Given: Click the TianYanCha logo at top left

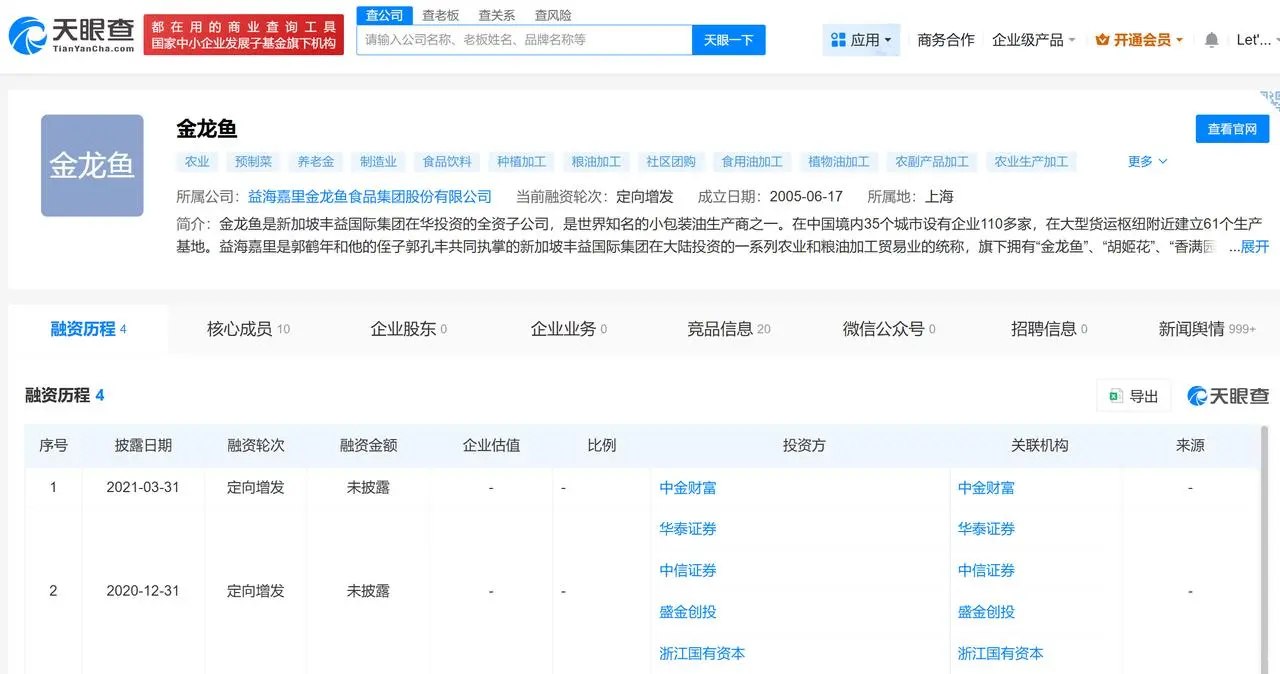Looking at the screenshot, I should (71, 36).
